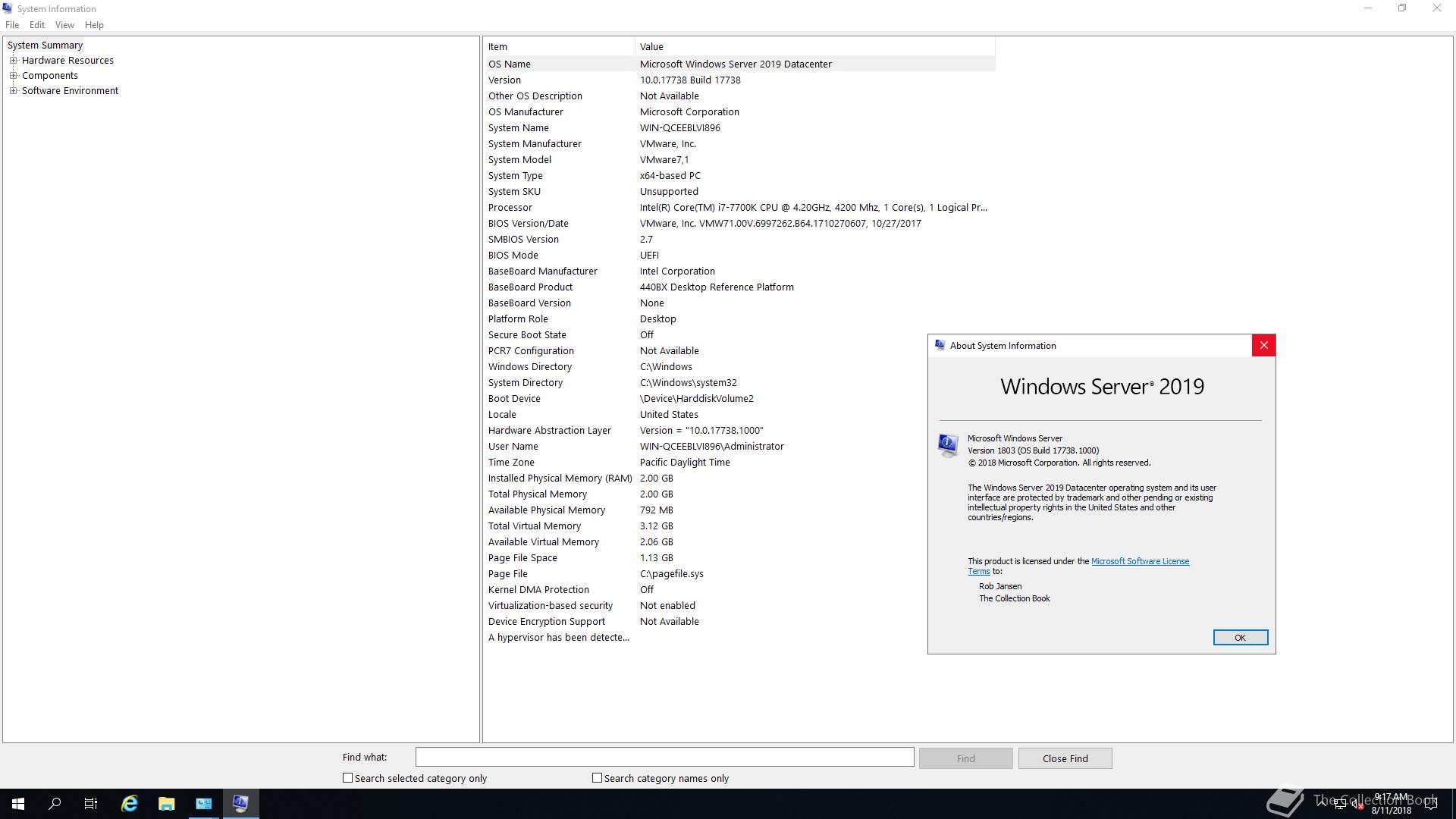Click the network tray icon
This screenshot has width=1456, height=819.
point(1340,805)
